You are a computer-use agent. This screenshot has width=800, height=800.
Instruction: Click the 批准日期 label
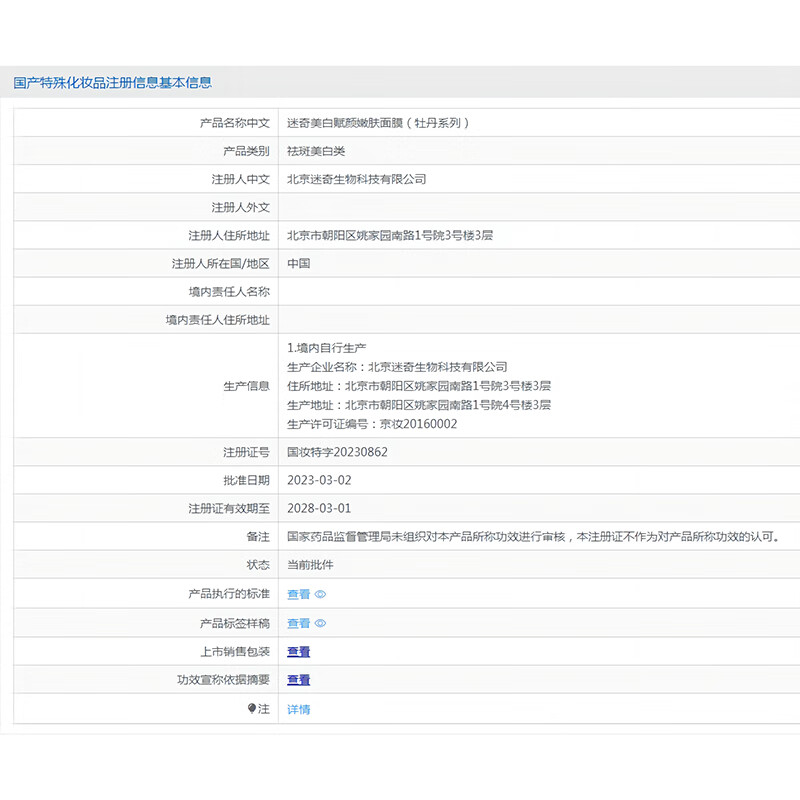[x=246, y=480]
